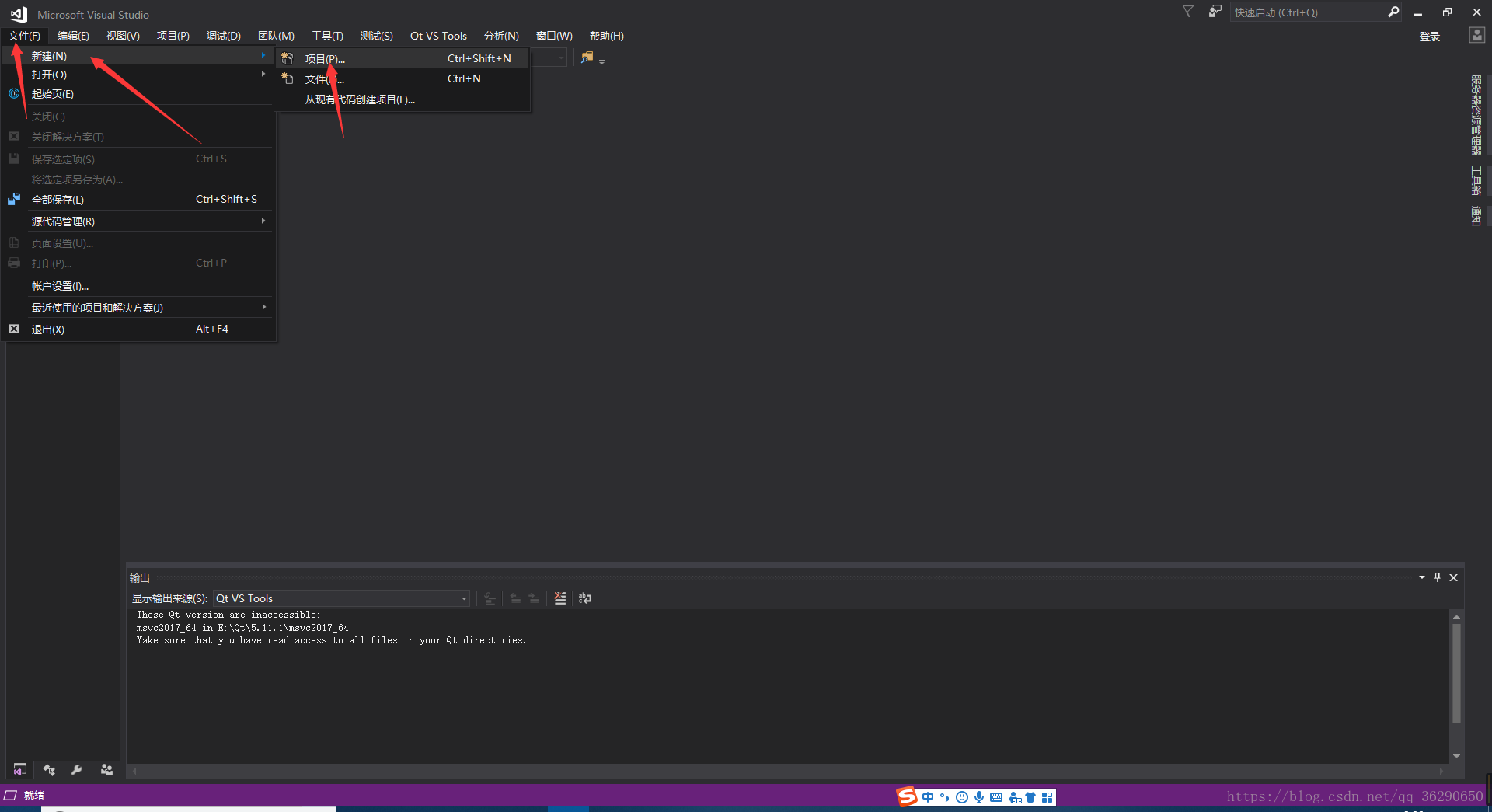
Task: Click the 登录 sign-in link
Action: pyautogui.click(x=1430, y=37)
